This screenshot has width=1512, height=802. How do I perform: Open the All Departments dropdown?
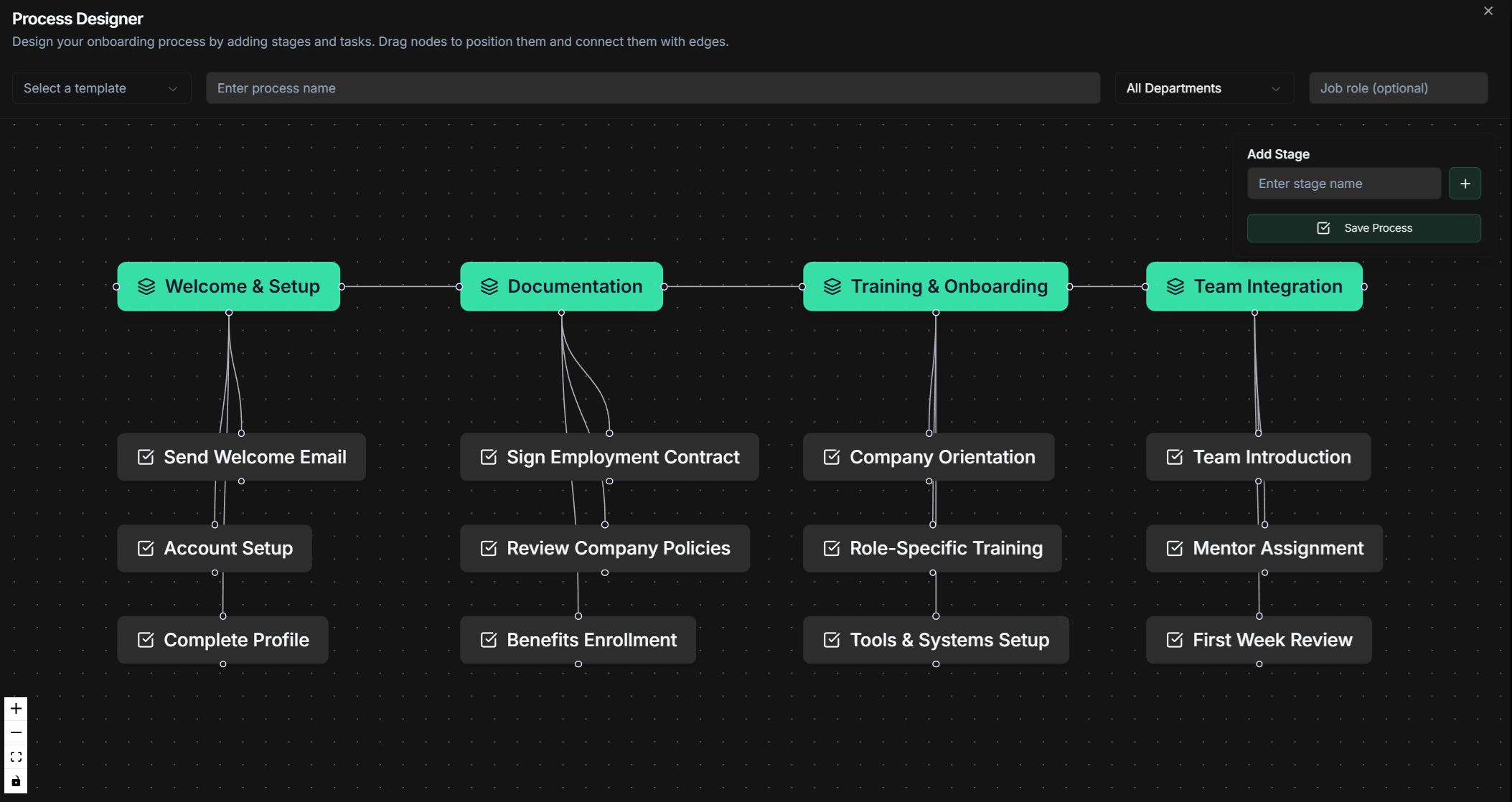(x=1203, y=88)
